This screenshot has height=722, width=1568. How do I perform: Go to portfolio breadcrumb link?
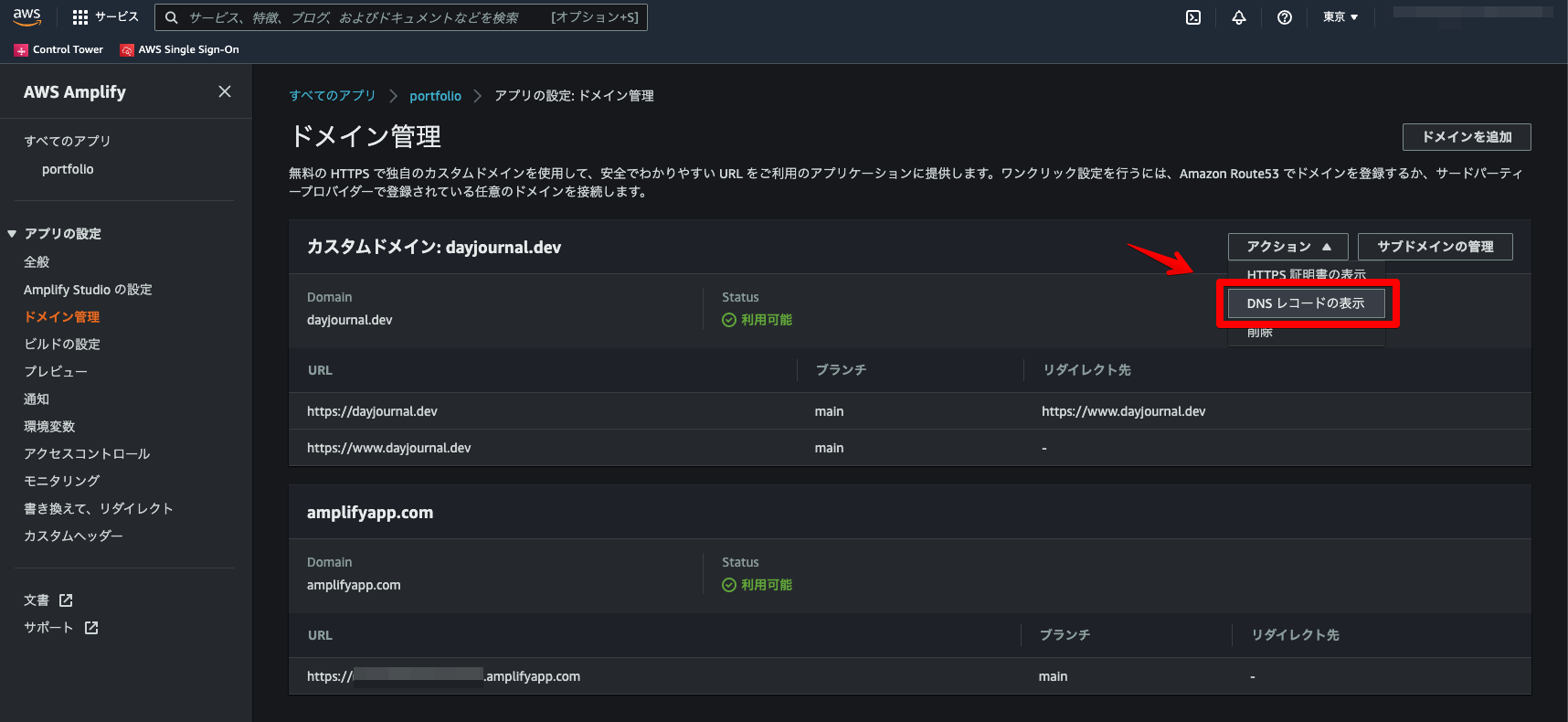pos(435,96)
